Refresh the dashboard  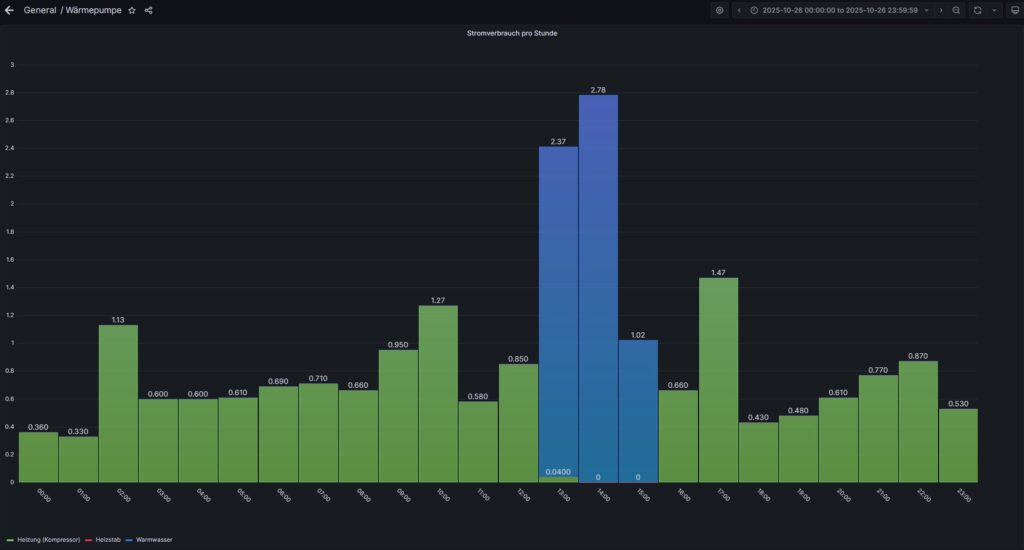(978, 10)
